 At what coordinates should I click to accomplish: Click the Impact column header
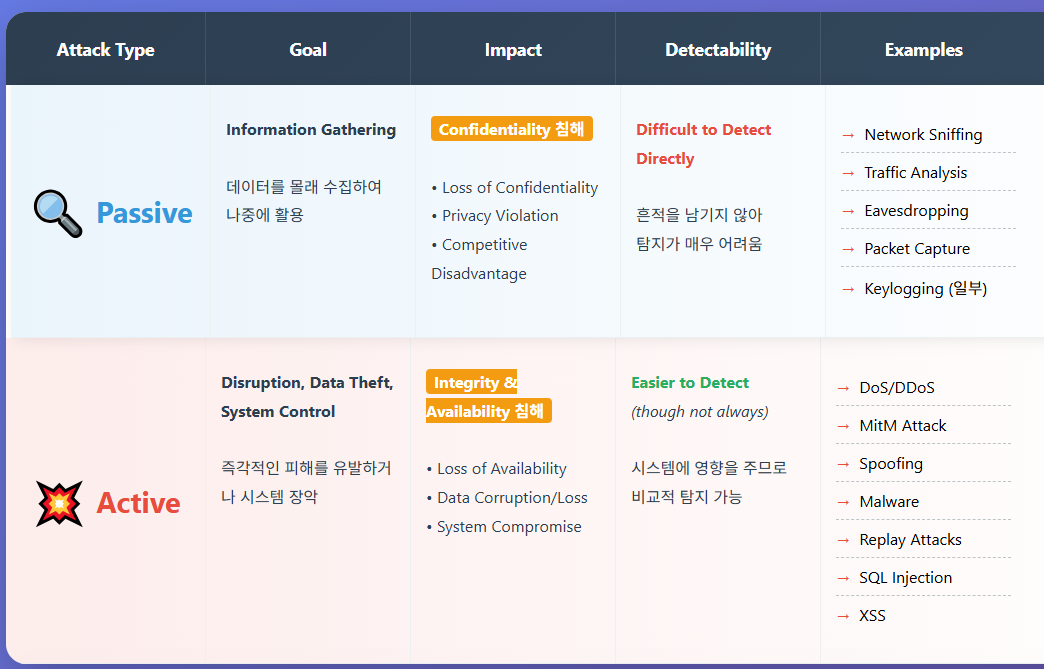tap(513, 50)
